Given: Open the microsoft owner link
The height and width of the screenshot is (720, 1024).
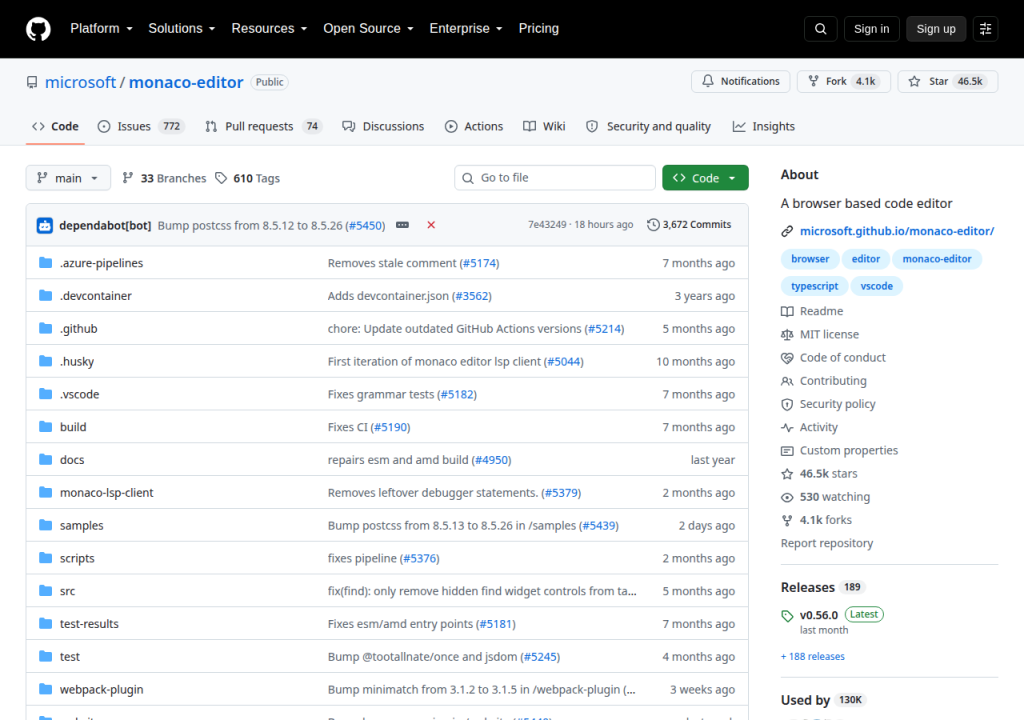Looking at the screenshot, I should pos(80,82).
